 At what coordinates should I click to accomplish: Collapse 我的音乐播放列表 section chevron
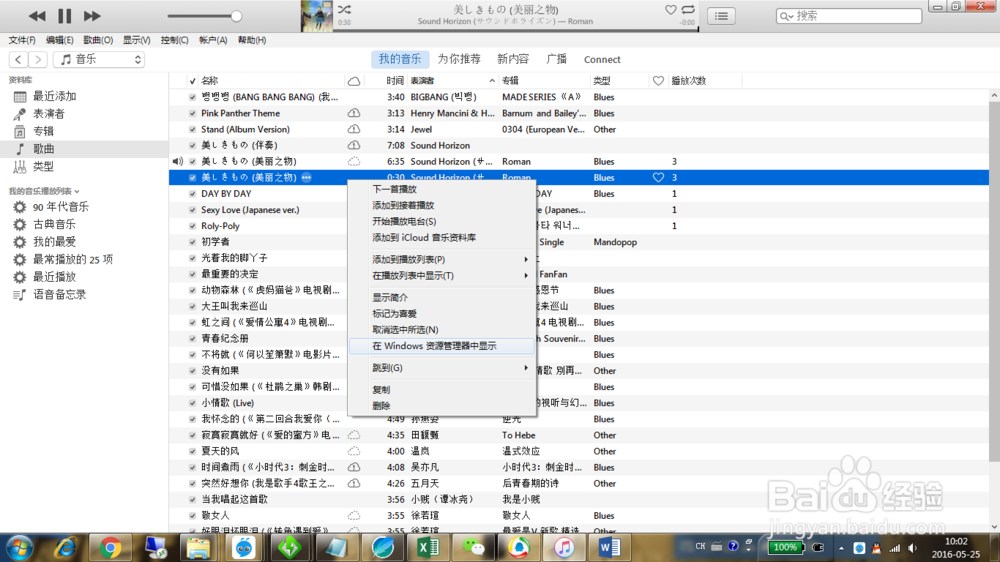point(77,191)
